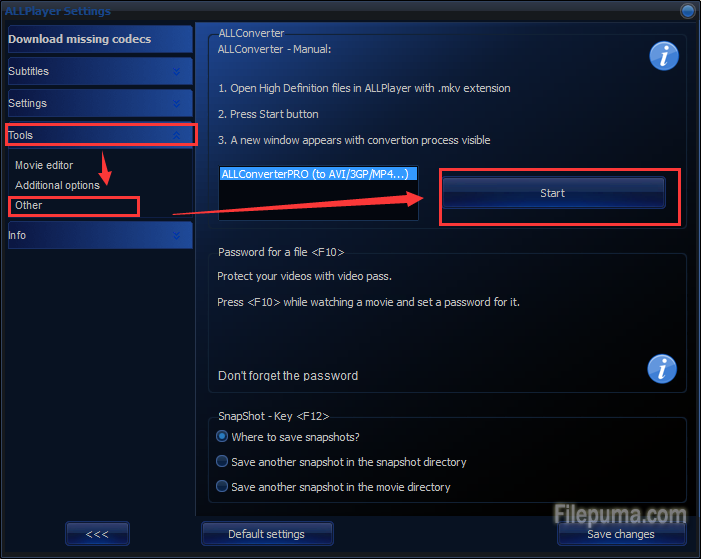701x559 pixels.
Task: Select 'Where to save snapshots?' radio button
Action: pyautogui.click(x=222, y=436)
